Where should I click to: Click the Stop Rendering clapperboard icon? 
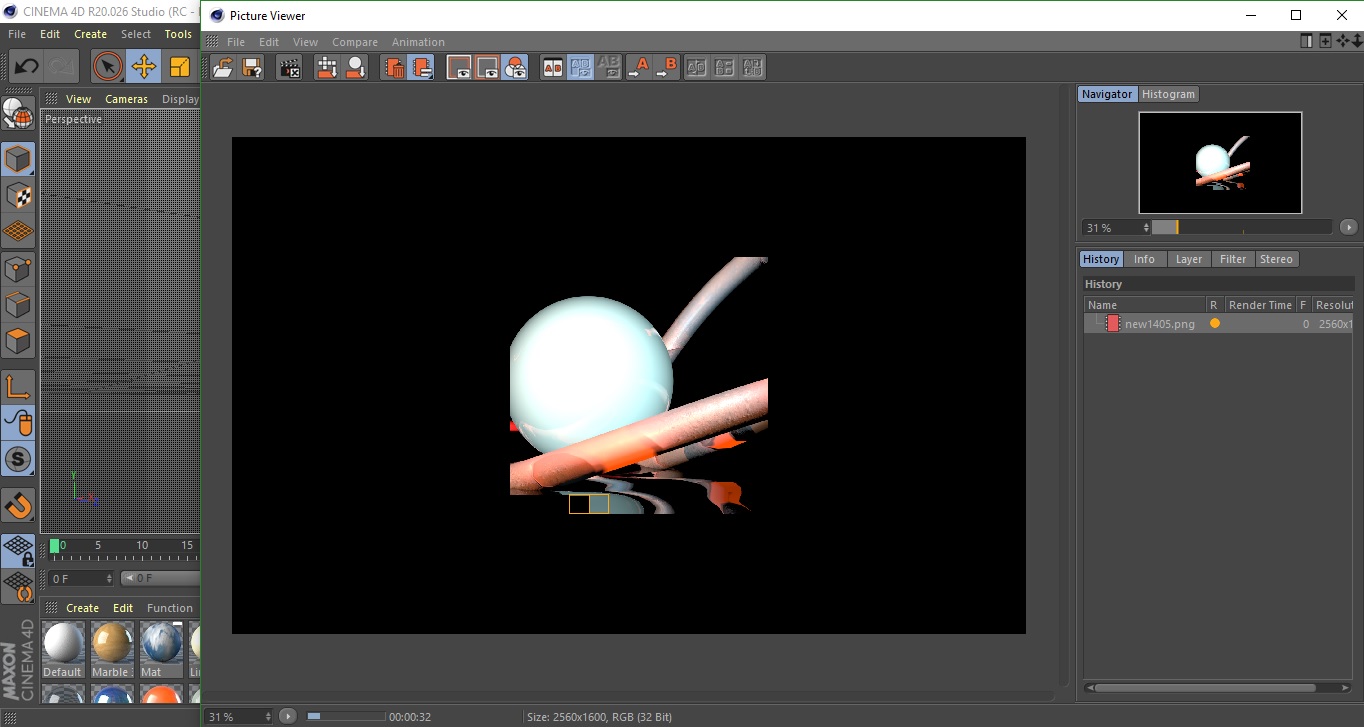(290, 68)
